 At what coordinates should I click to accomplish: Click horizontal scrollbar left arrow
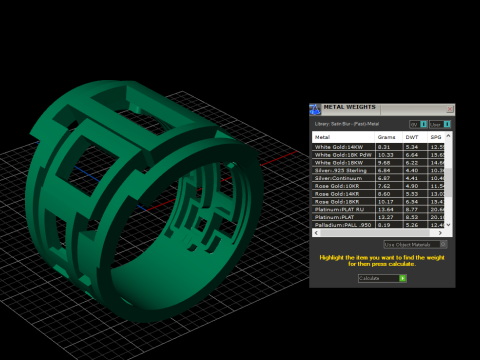pyautogui.click(x=317, y=233)
